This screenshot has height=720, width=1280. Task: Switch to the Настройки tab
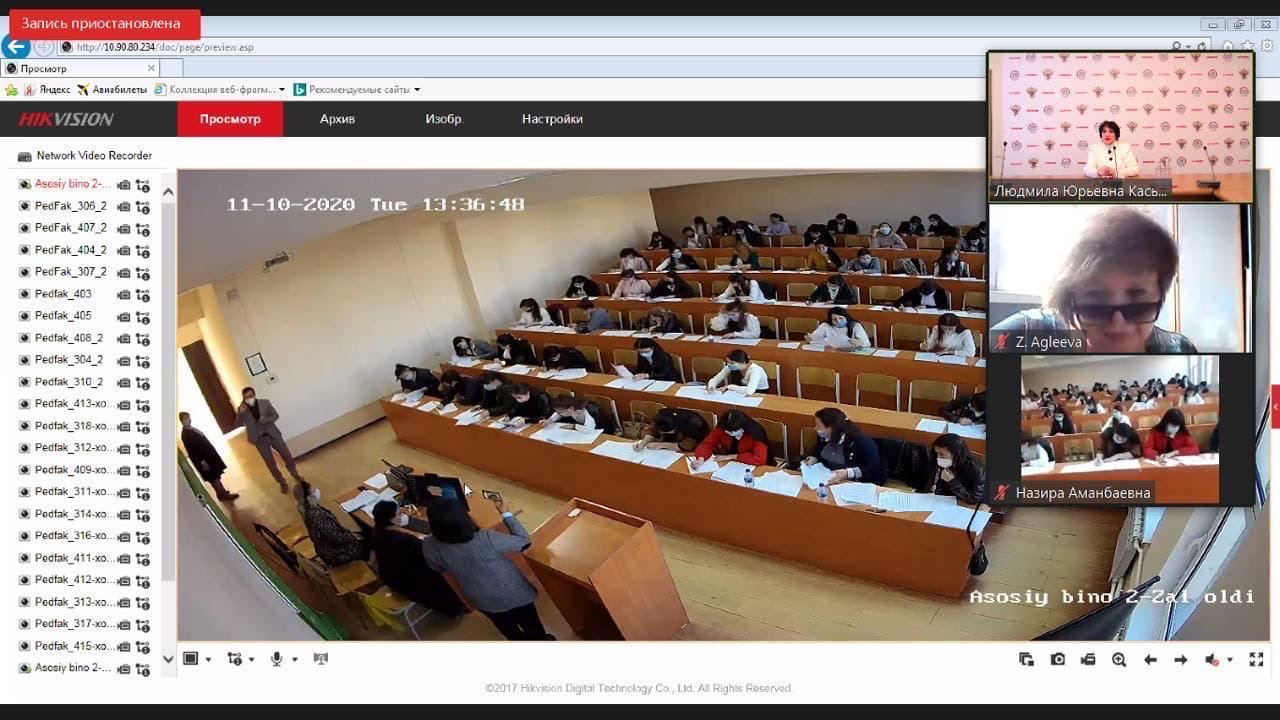[552, 119]
